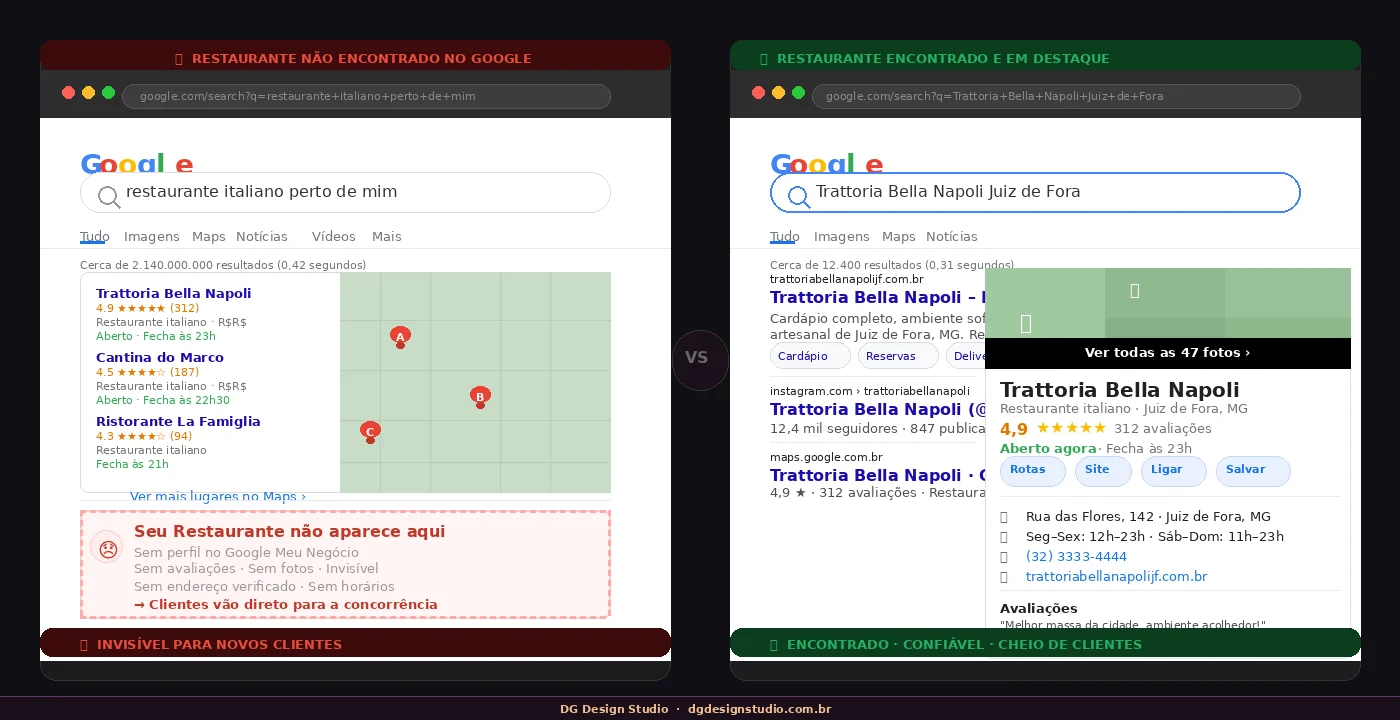Click the Cardápio chip
Screen dimensions: 1400x720
coord(810,356)
